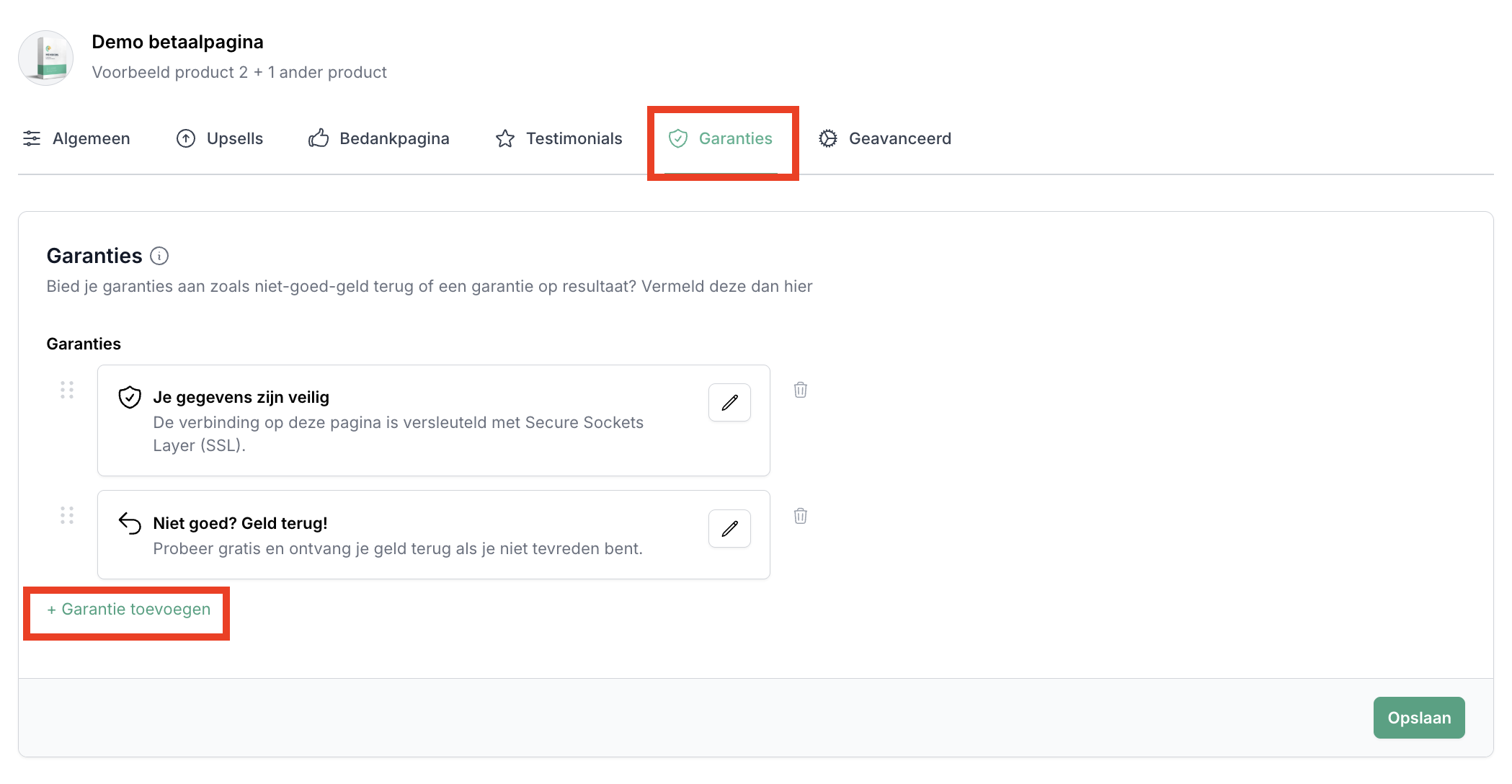This screenshot has height=784, width=1512.
Task: Click the info icon next to Garanties heading
Action: coord(159,256)
